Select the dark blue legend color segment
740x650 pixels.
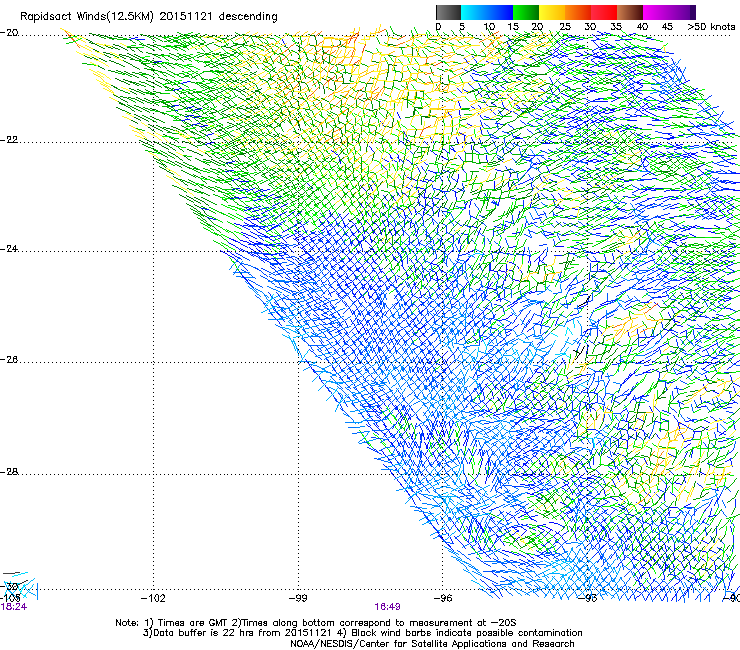tap(500, 12)
